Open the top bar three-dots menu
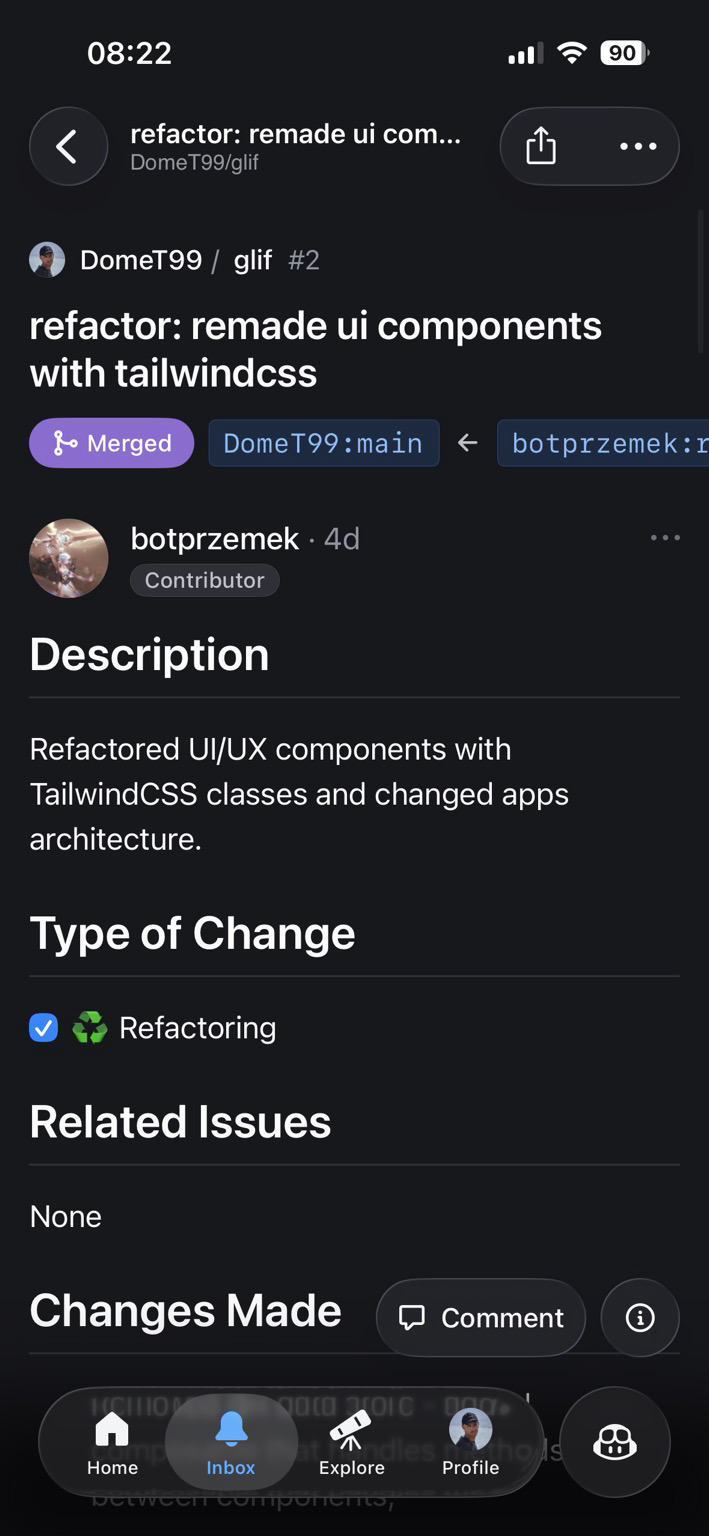This screenshot has height=1536, width=709. [x=638, y=147]
